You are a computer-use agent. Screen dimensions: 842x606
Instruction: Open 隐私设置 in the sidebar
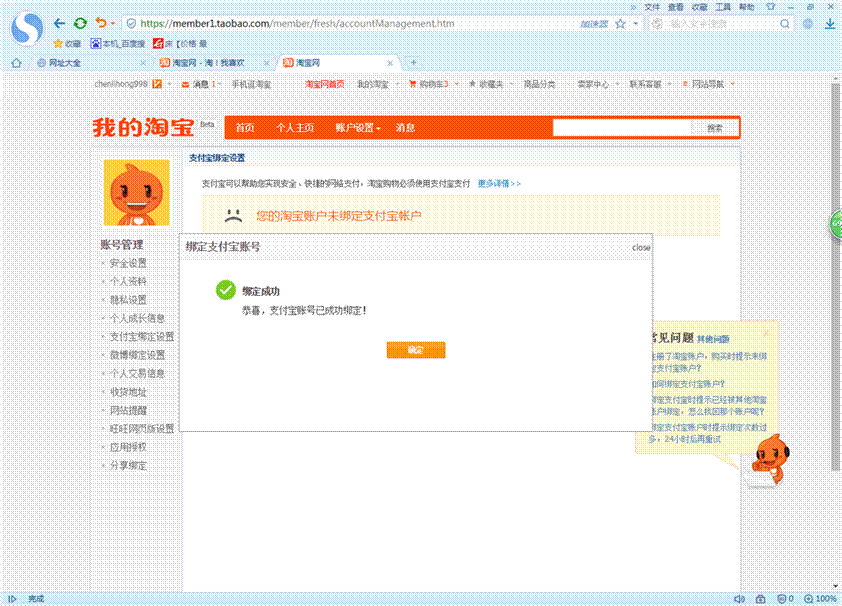click(128, 300)
